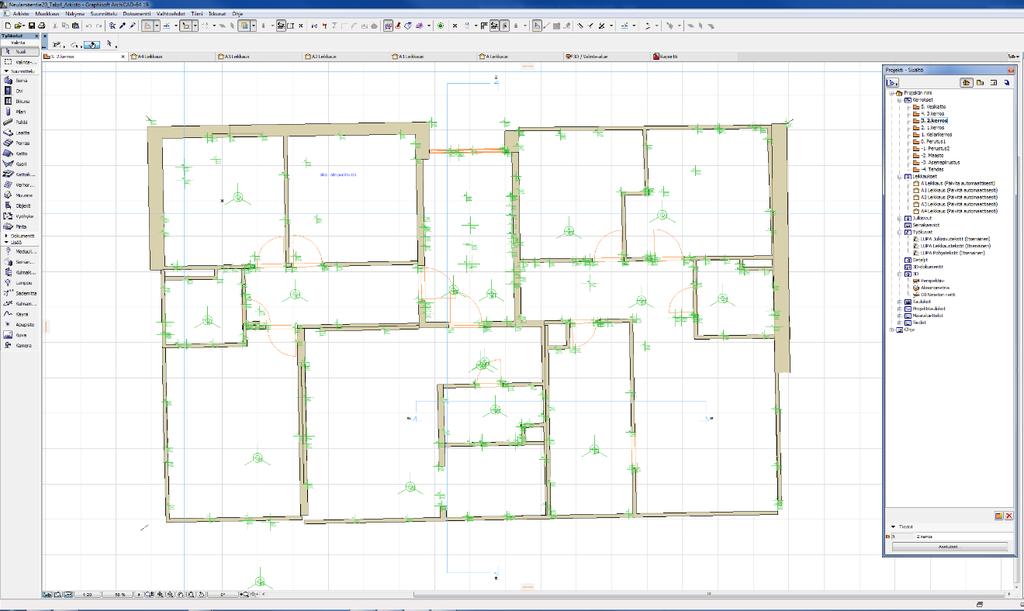Pick the Pilari column tool
This screenshot has height=611, width=1024.
point(20,112)
